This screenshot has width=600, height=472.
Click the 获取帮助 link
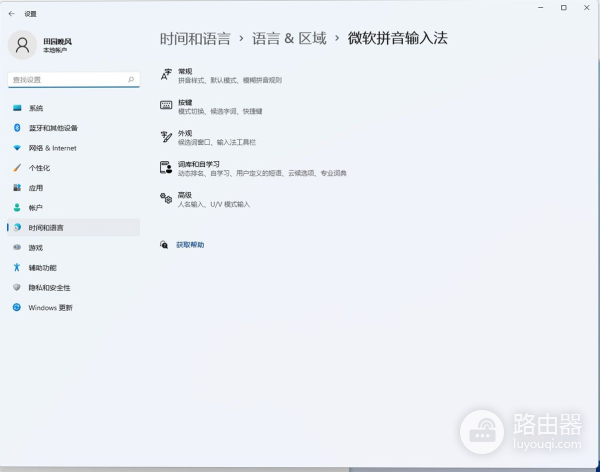(190, 245)
